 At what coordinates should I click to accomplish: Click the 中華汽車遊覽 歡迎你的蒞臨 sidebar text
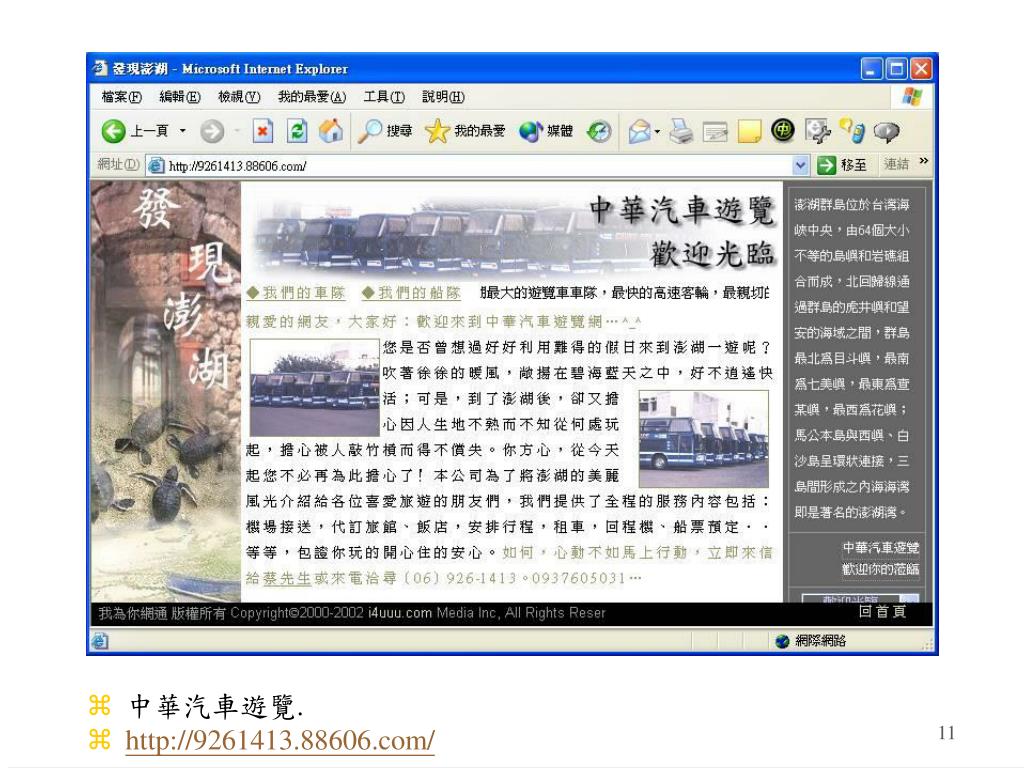coord(880,558)
